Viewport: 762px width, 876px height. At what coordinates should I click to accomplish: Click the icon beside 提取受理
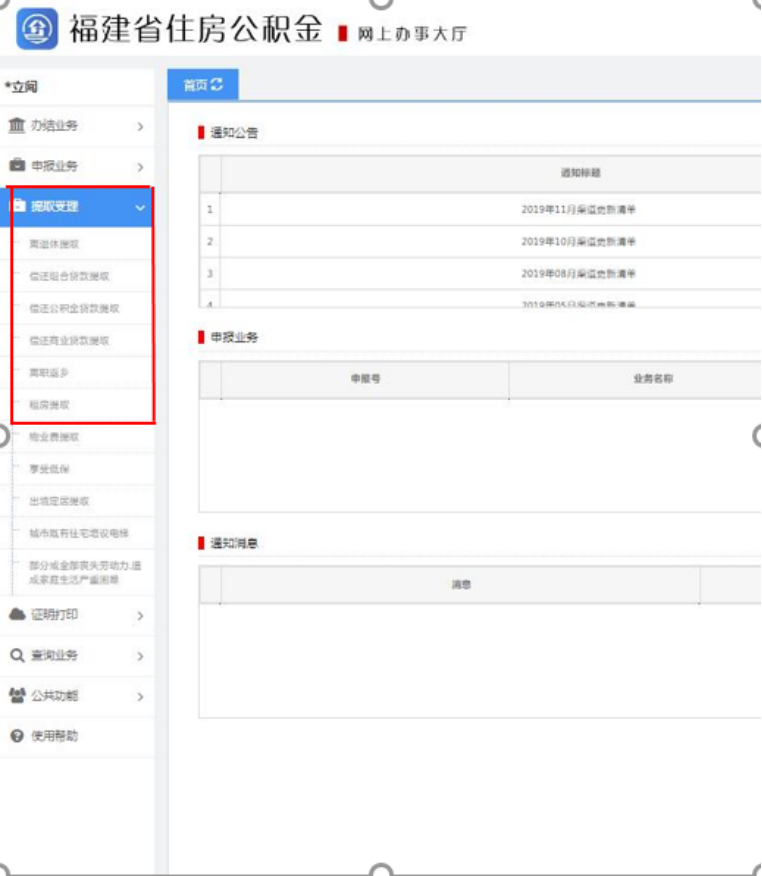click(x=18, y=207)
